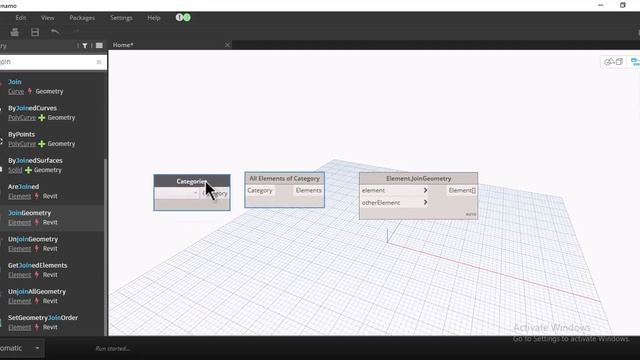Click the red action icon under UnjoinGeometry

click(x=37, y=249)
